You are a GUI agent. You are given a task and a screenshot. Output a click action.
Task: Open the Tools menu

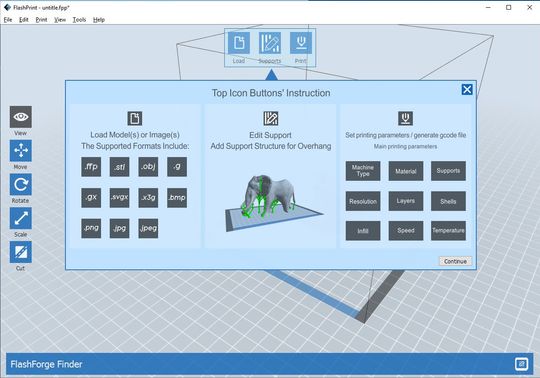(x=79, y=20)
